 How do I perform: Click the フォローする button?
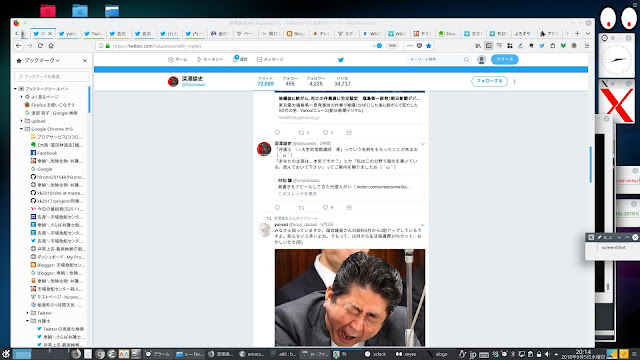(x=489, y=81)
